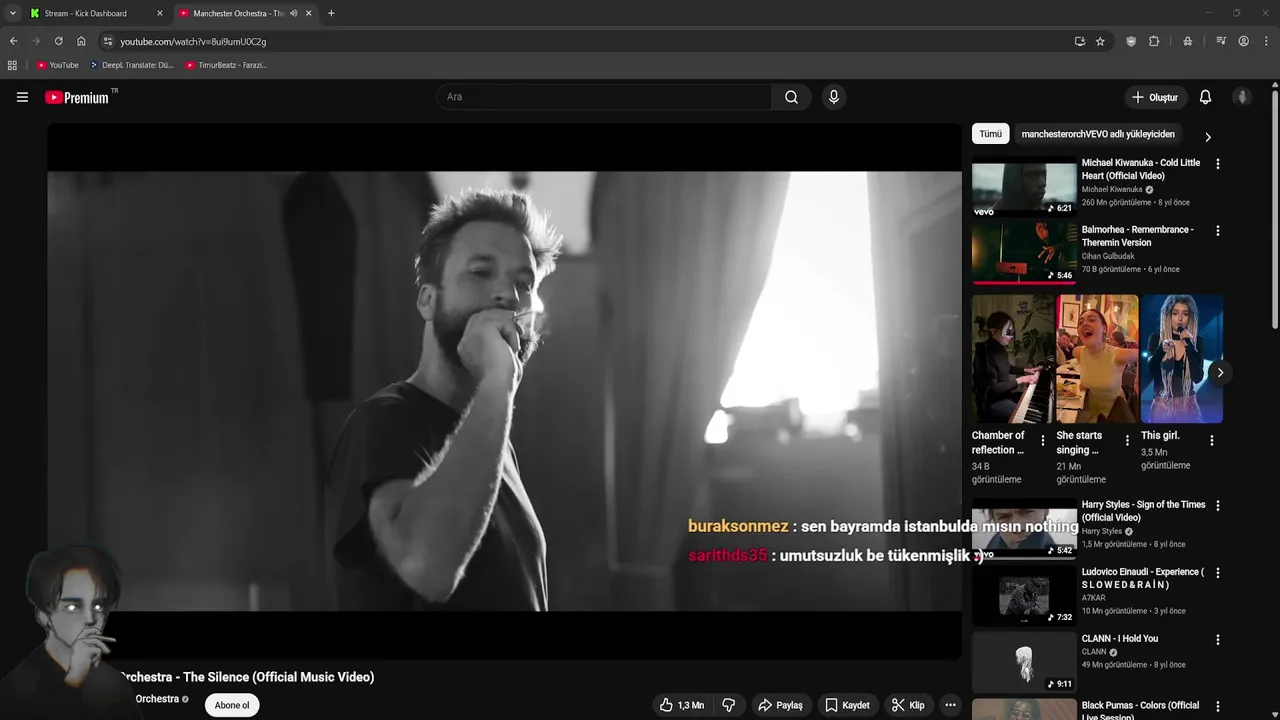Select the Tümü filter chip
The image size is (1280, 720).
pos(990,134)
